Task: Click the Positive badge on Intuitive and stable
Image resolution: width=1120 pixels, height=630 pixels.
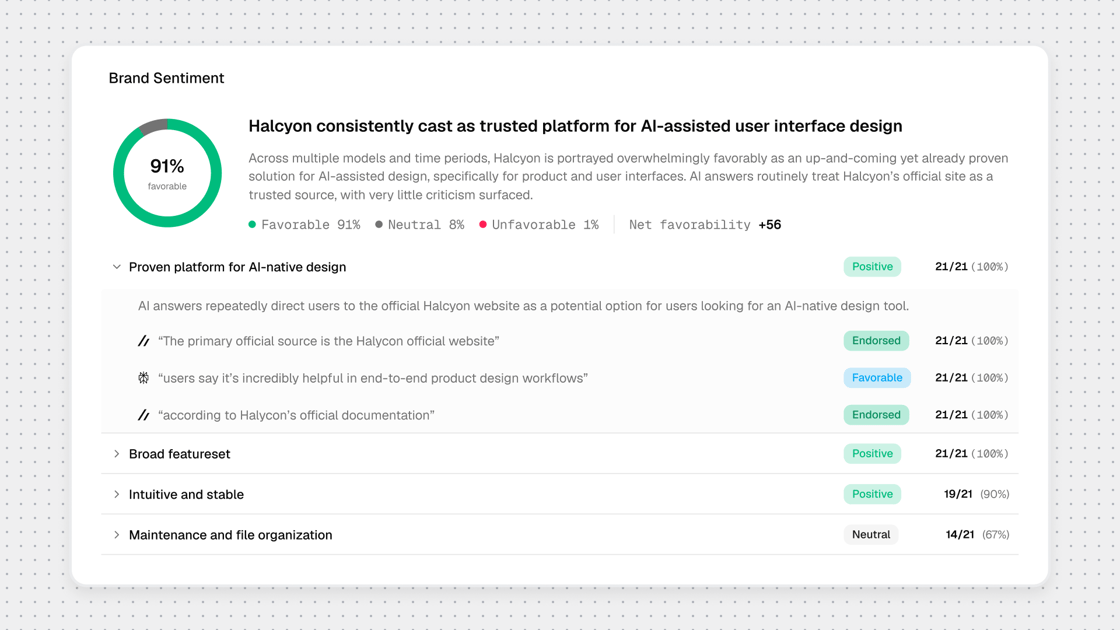Action: [872, 494]
